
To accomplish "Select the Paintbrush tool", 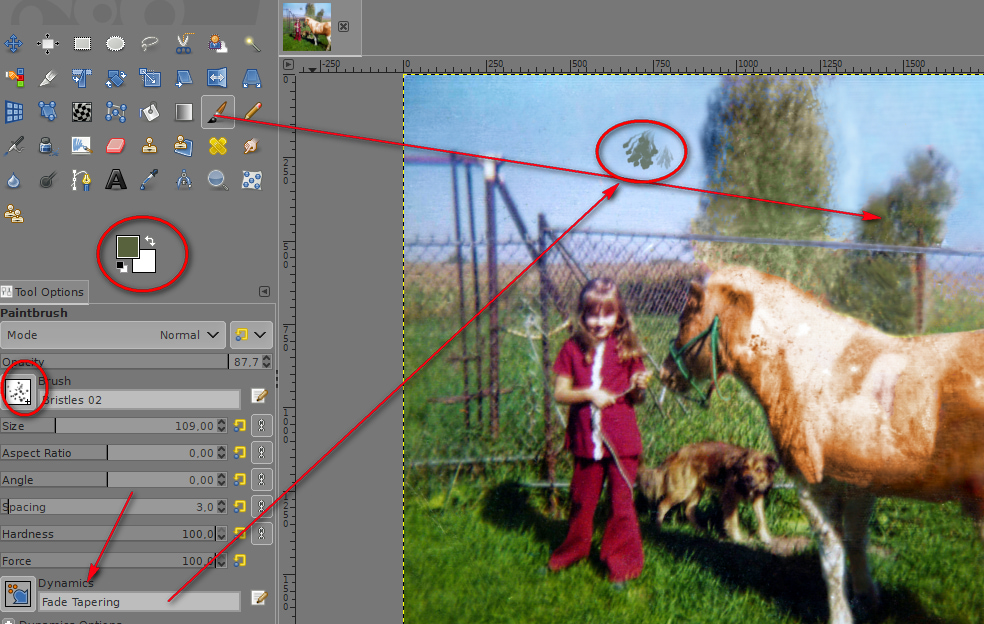I will point(217,112).
